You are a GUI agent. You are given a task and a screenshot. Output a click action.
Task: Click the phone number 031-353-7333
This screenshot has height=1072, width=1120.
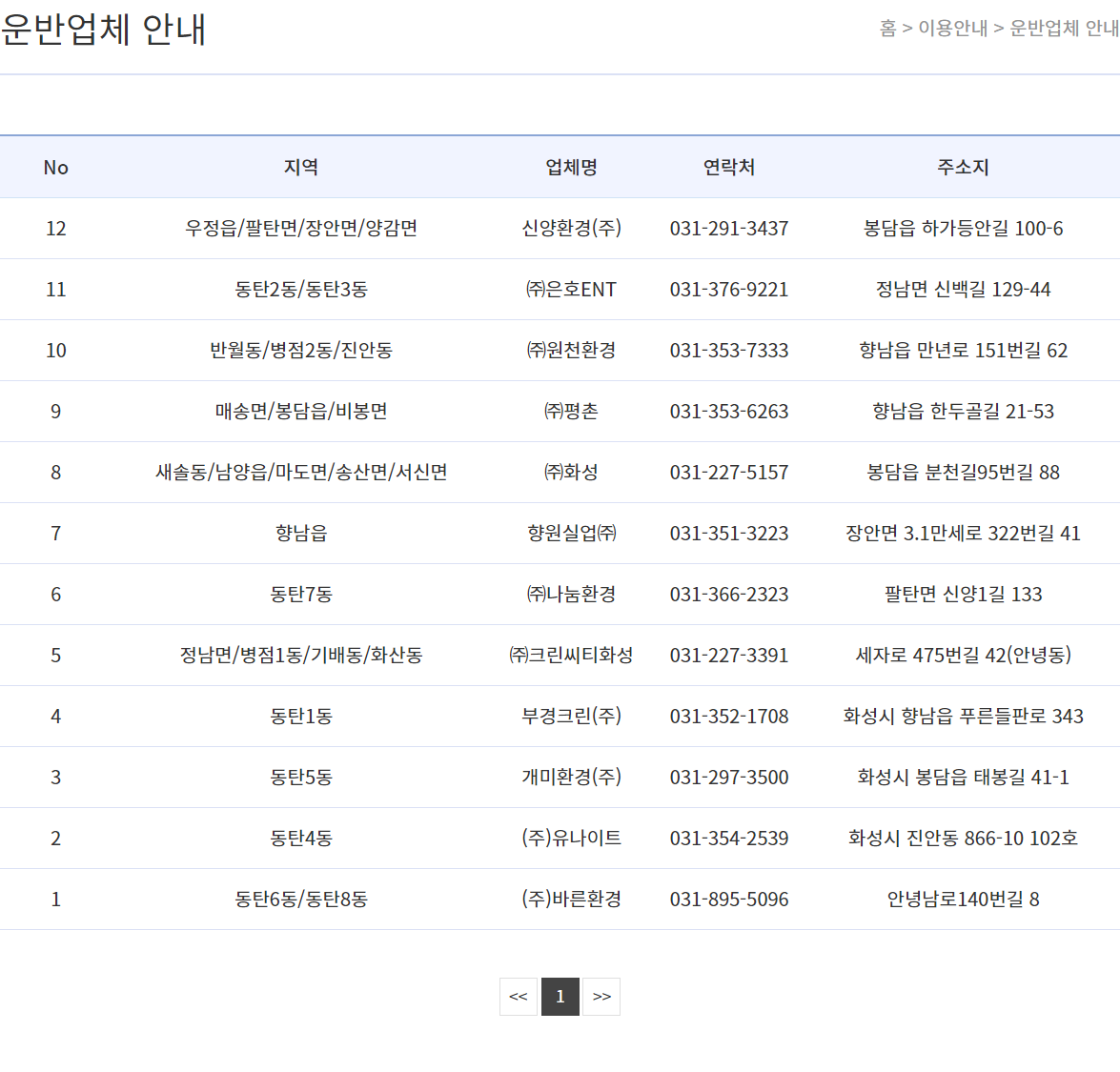coord(729,350)
